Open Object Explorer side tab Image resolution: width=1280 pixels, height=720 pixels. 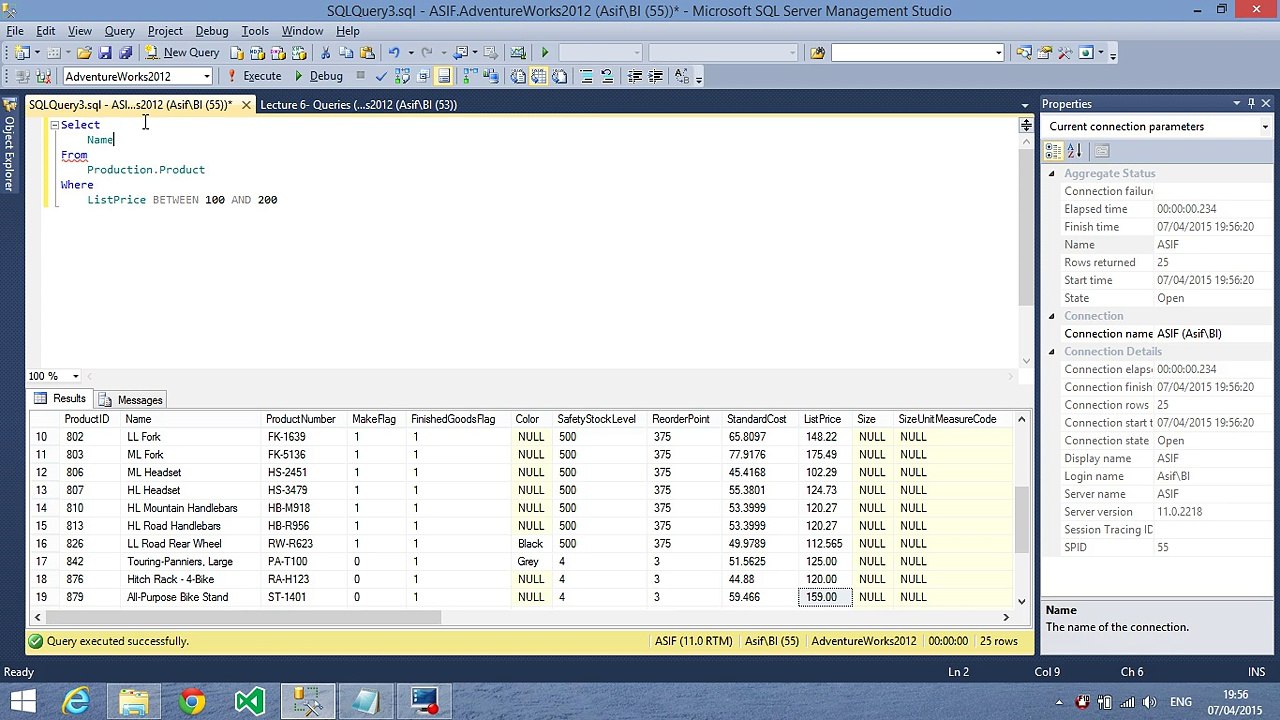[x=9, y=146]
